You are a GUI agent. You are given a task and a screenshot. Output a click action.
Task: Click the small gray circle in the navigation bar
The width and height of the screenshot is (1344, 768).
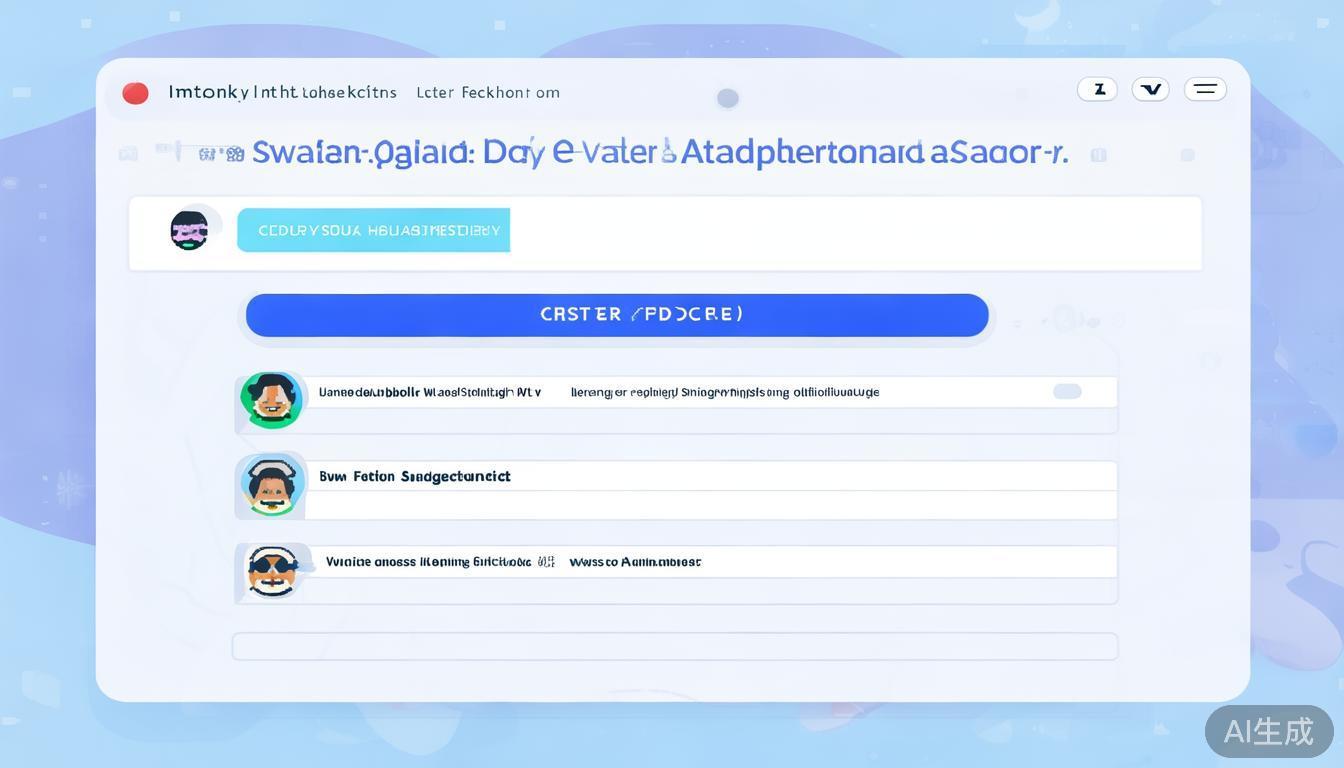pyautogui.click(x=727, y=97)
